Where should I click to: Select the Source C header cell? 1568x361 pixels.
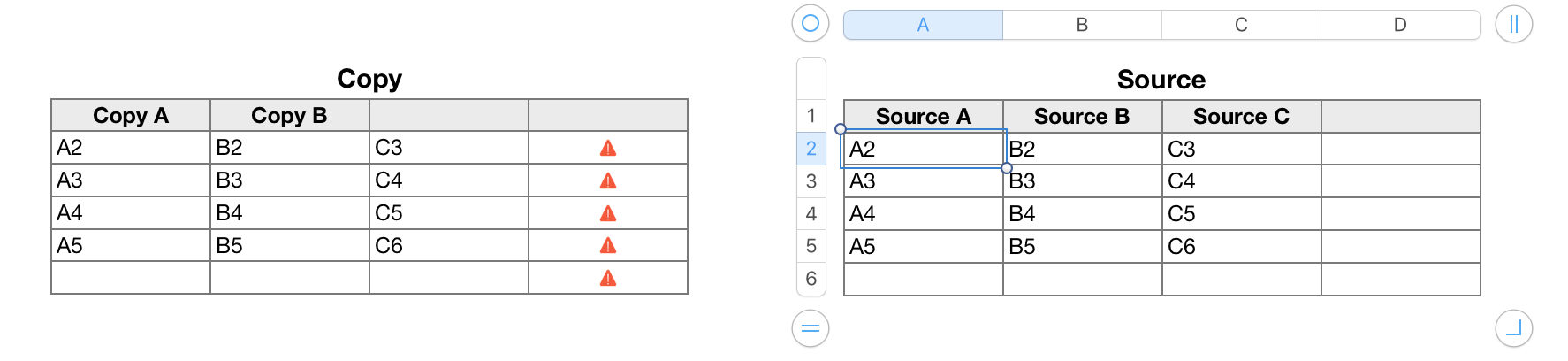pos(1241,117)
